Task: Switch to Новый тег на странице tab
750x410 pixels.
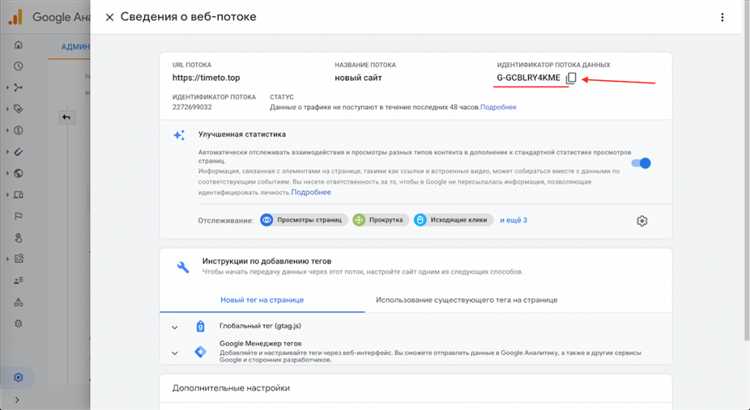Action: pos(262,300)
